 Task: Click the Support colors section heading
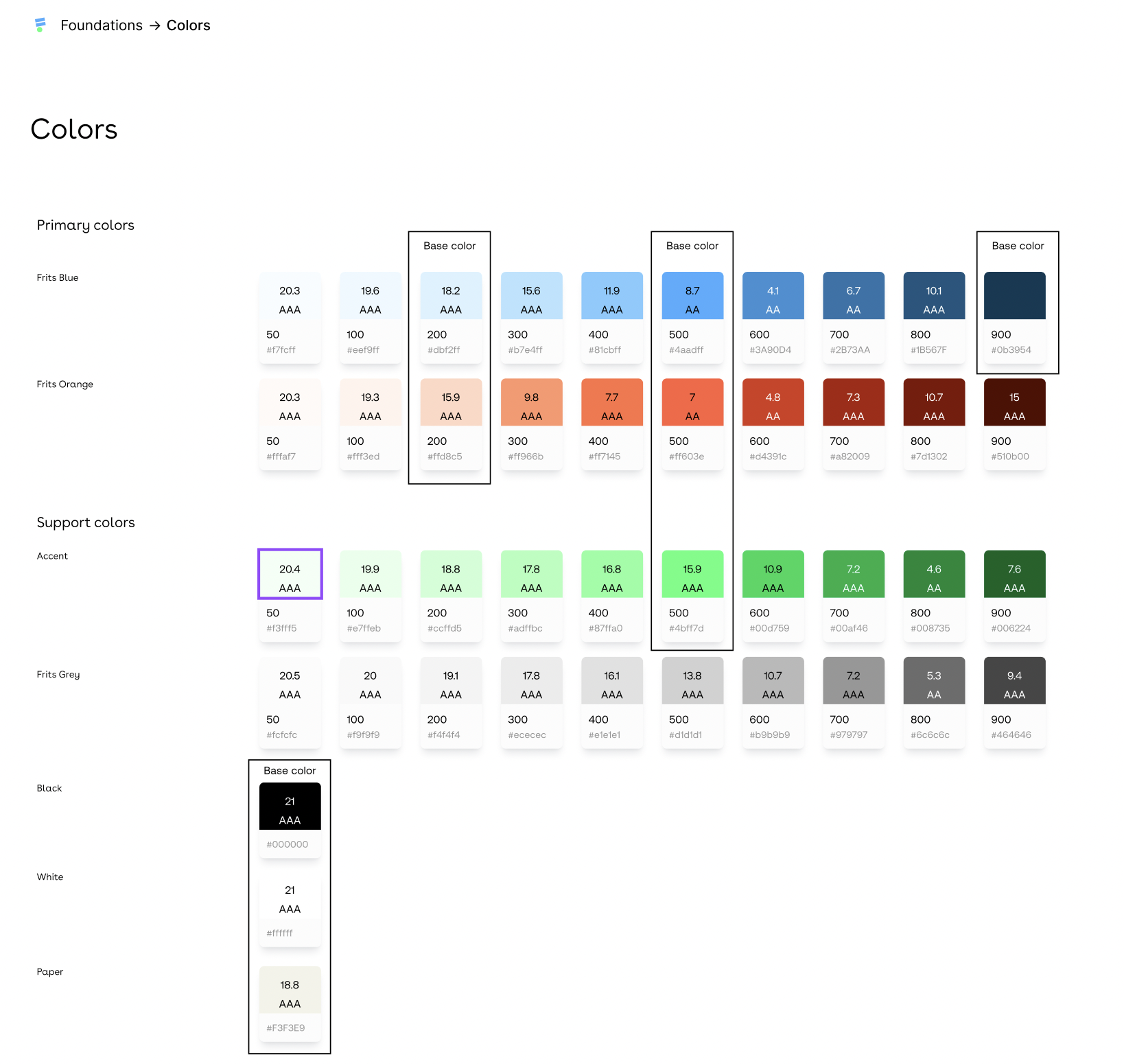86,522
